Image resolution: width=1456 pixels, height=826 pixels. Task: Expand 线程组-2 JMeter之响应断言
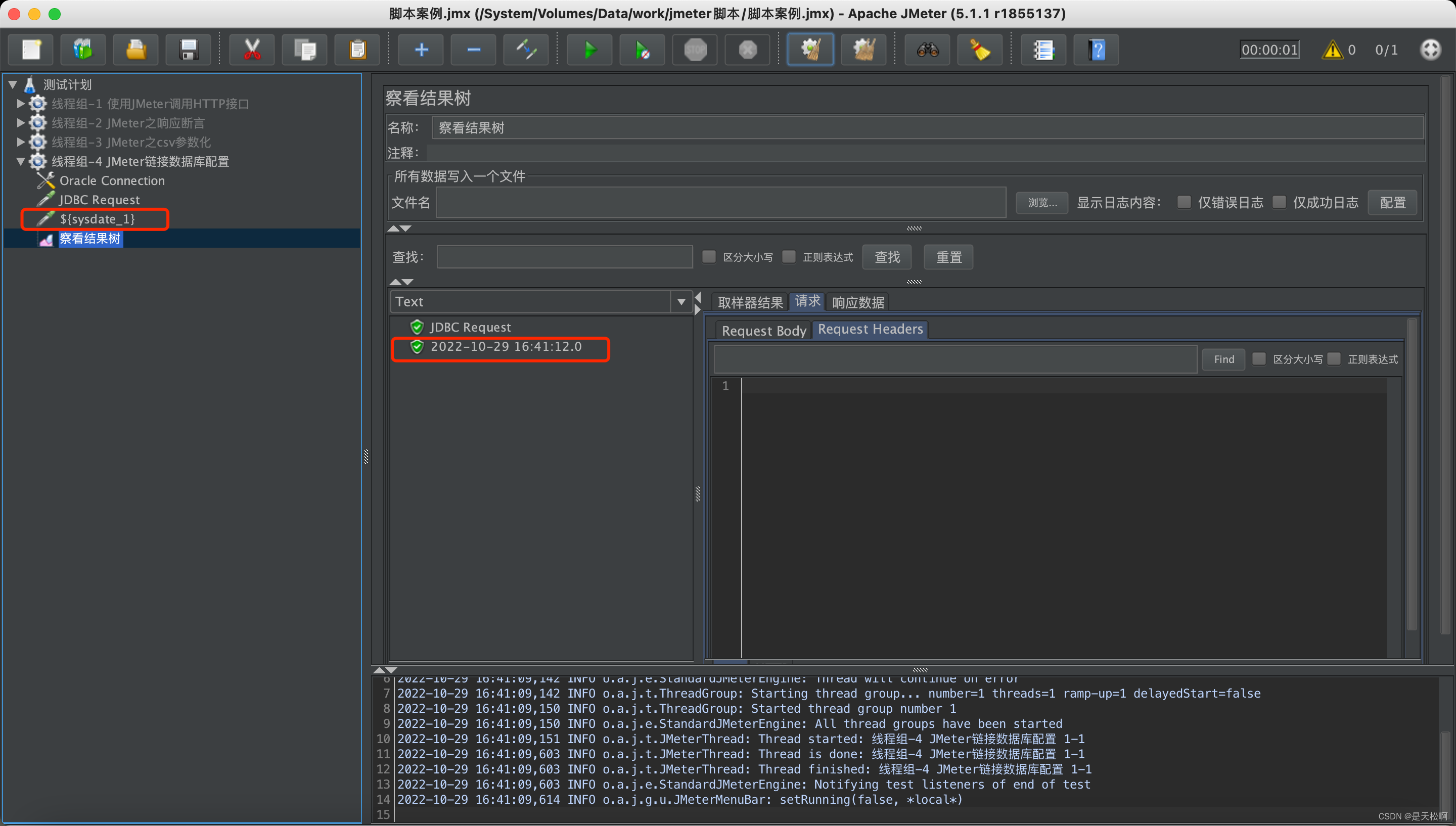click(x=21, y=122)
